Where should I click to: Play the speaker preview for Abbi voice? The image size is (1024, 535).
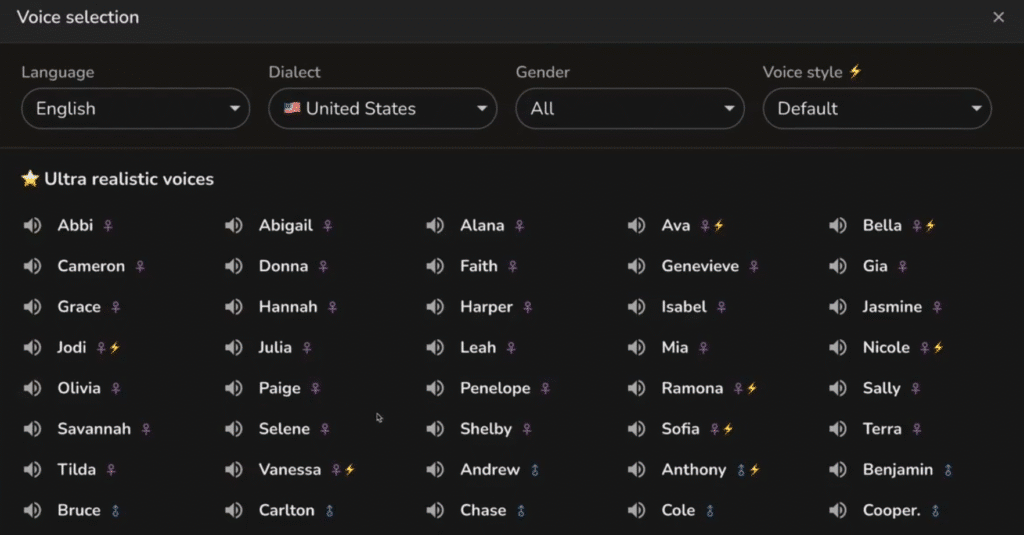(x=32, y=225)
